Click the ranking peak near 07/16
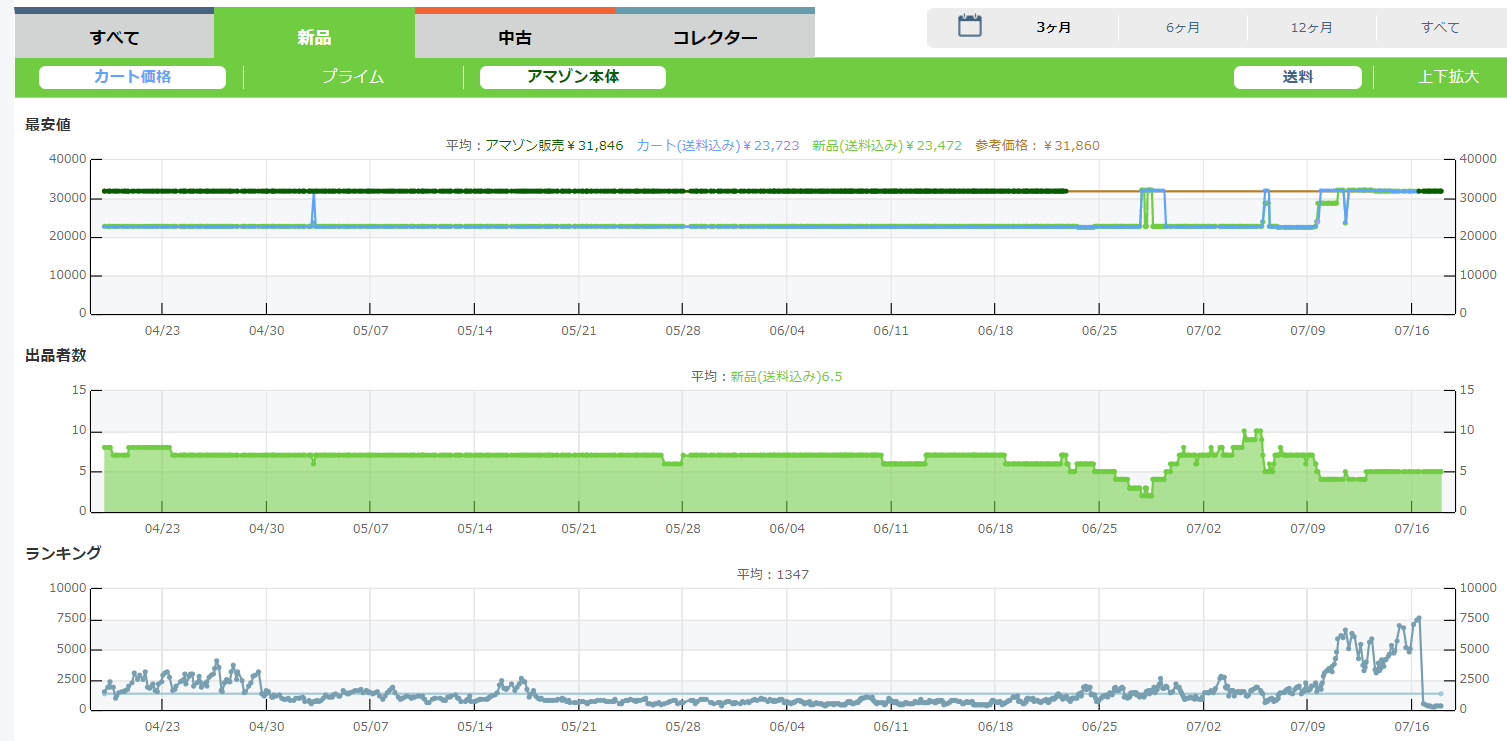 (x=1418, y=618)
